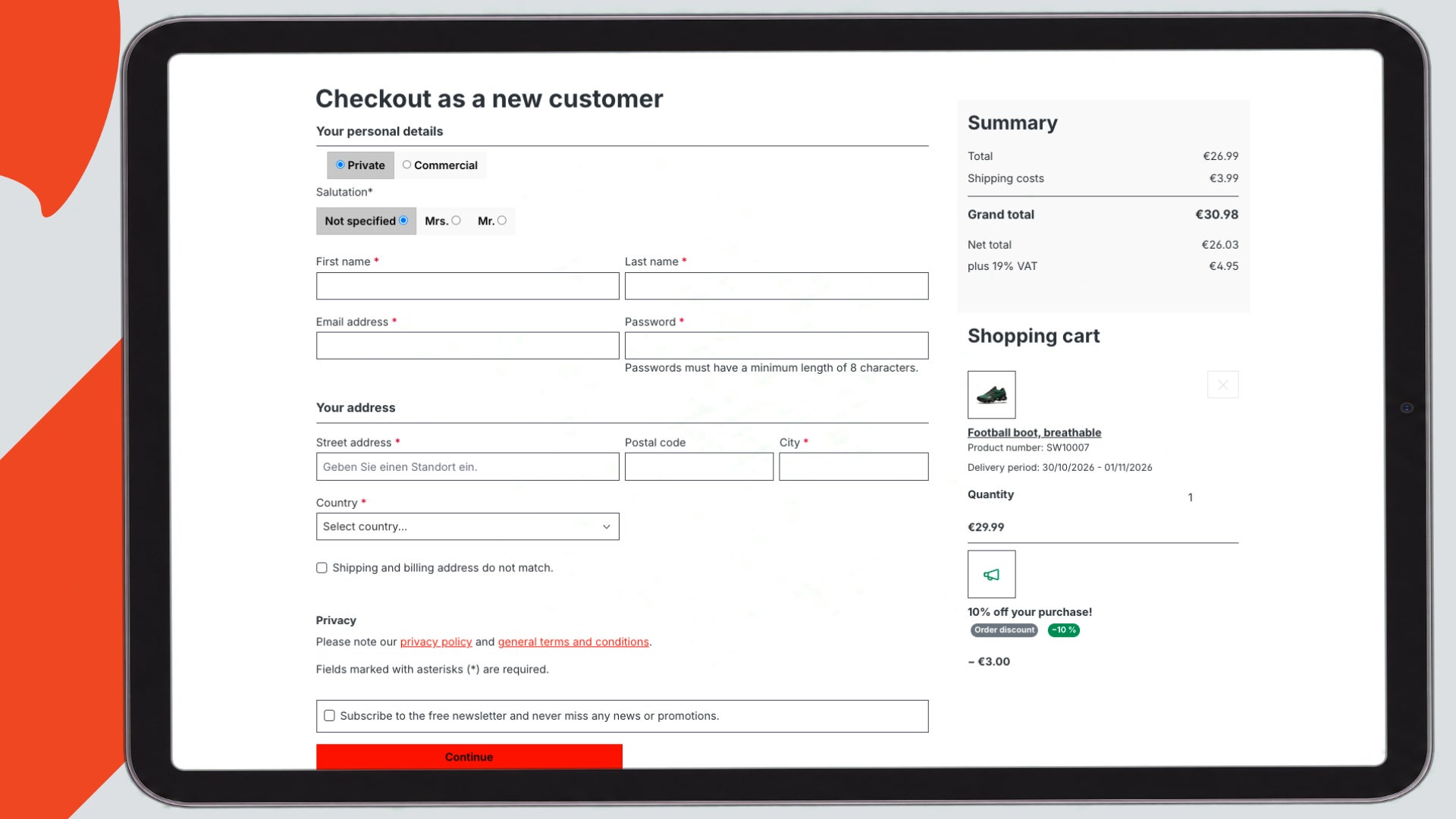The image size is (1456, 819).
Task: Focus the Email address input field
Action: coord(467,346)
